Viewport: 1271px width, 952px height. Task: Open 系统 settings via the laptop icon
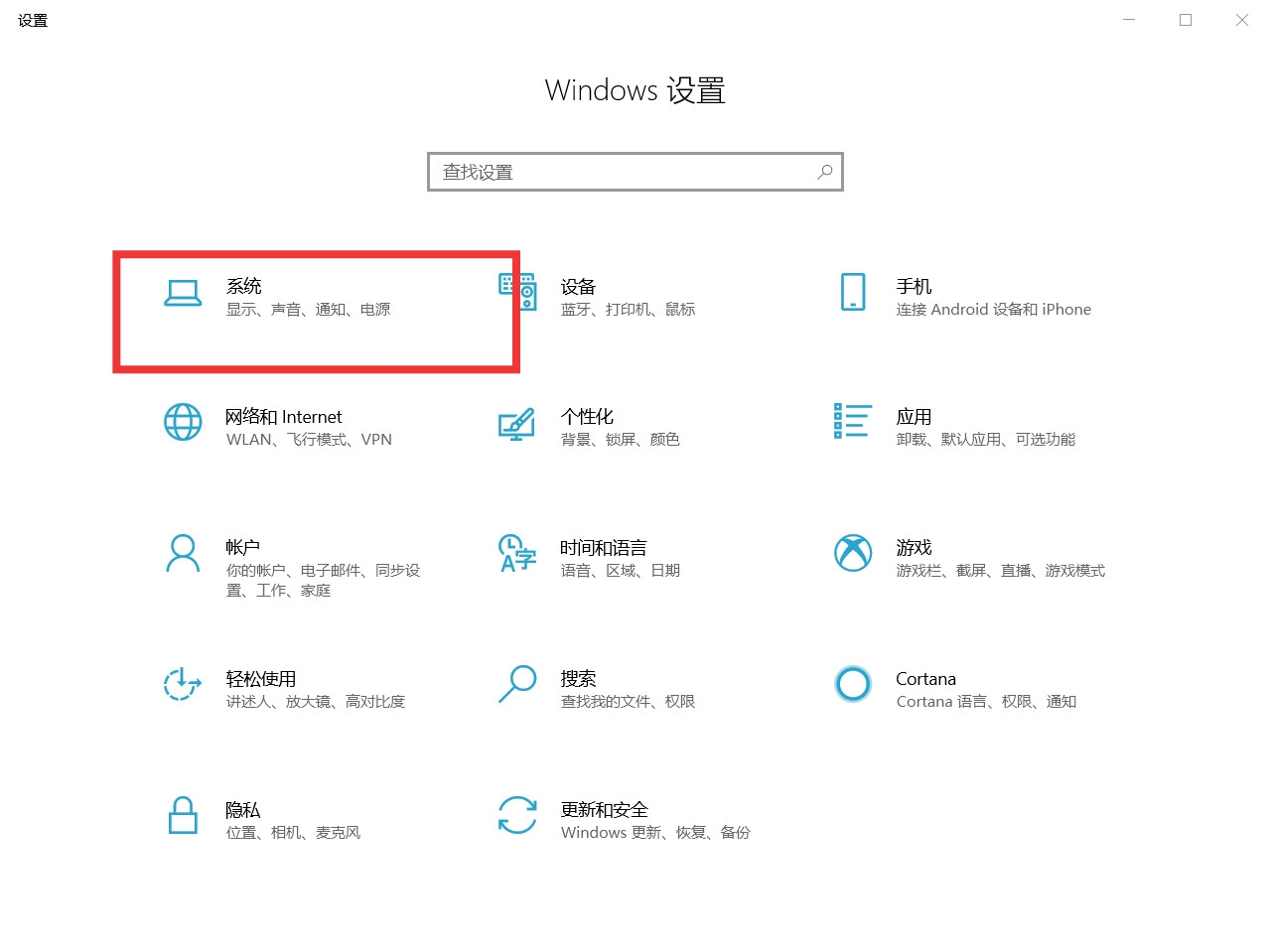point(183,294)
